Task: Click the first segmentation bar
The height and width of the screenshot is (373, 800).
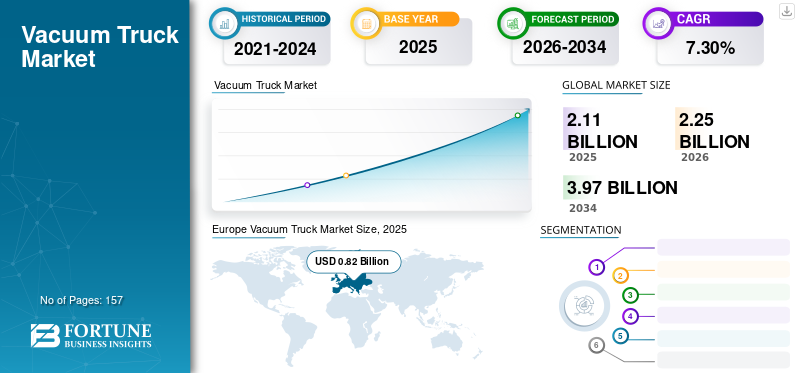Action: pos(723,247)
